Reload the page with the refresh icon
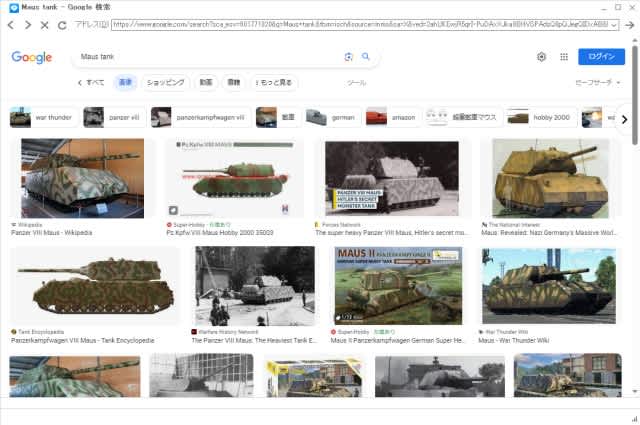This screenshot has width=640, height=425. pos(62,25)
